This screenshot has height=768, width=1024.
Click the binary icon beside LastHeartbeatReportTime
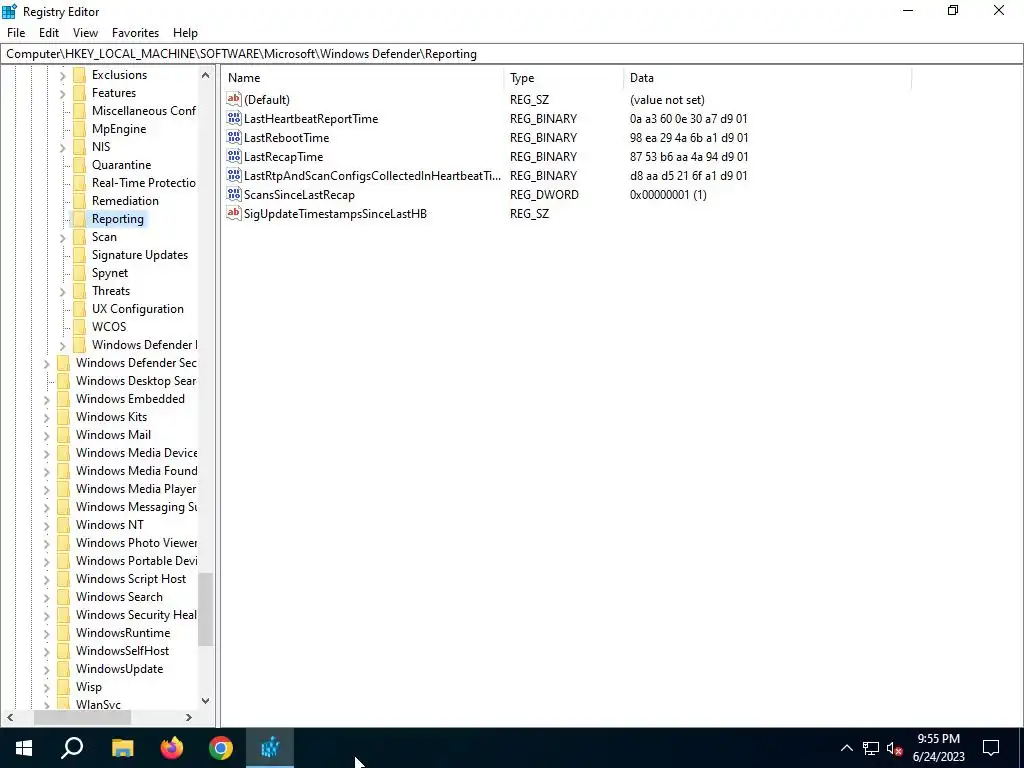[x=234, y=118]
